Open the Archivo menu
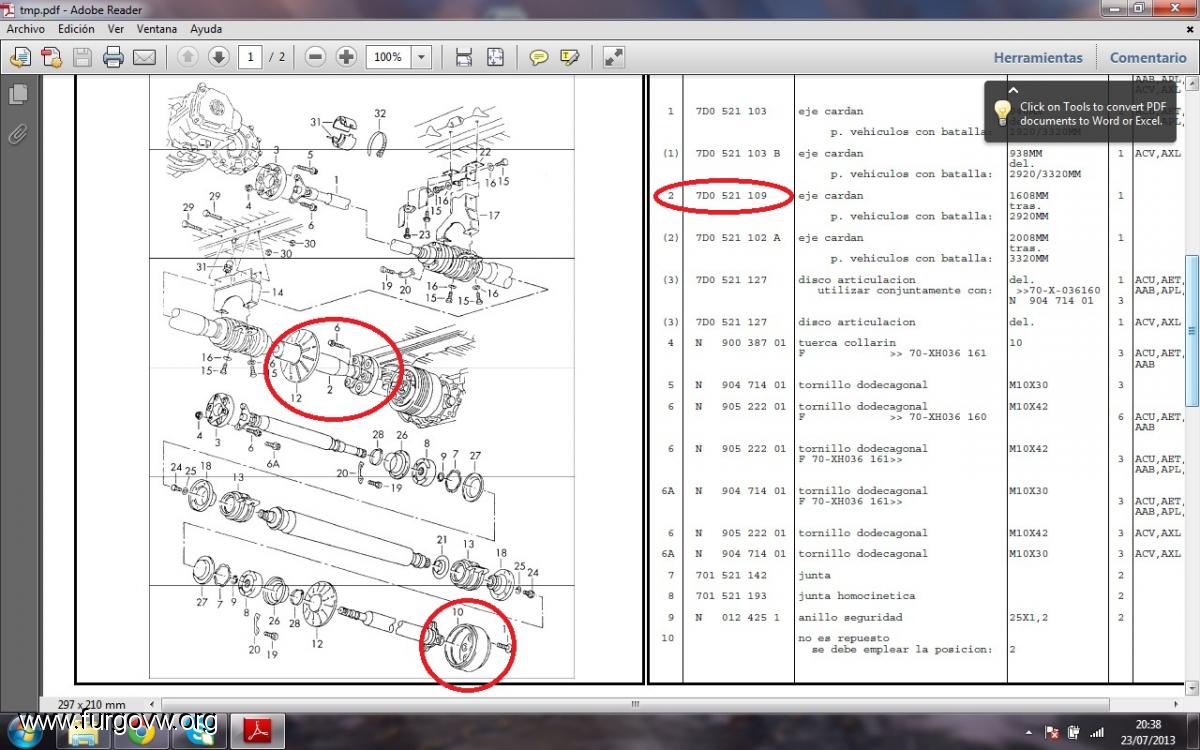 [26, 29]
